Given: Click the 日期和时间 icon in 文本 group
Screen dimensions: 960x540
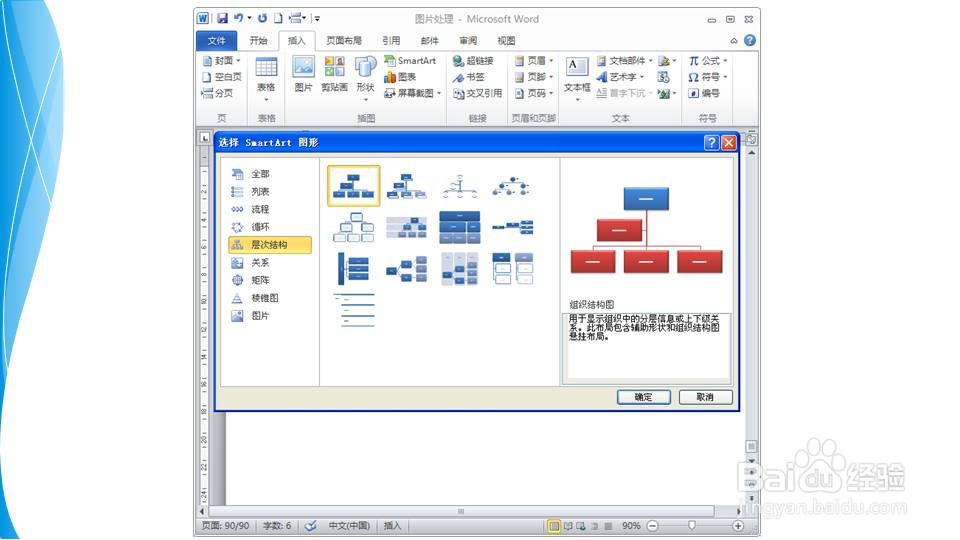Looking at the screenshot, I should [663, 77].
